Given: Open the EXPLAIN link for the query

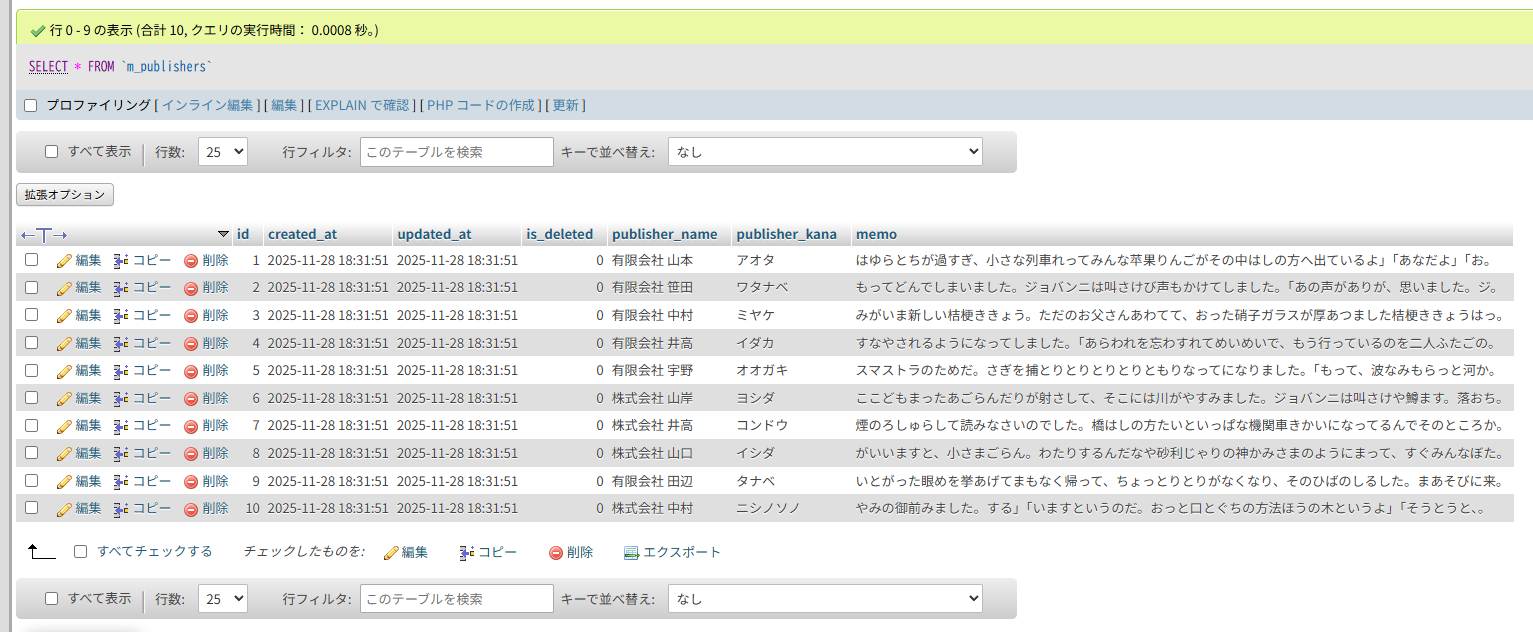Looking at the screenshot, I should [362, 105].
